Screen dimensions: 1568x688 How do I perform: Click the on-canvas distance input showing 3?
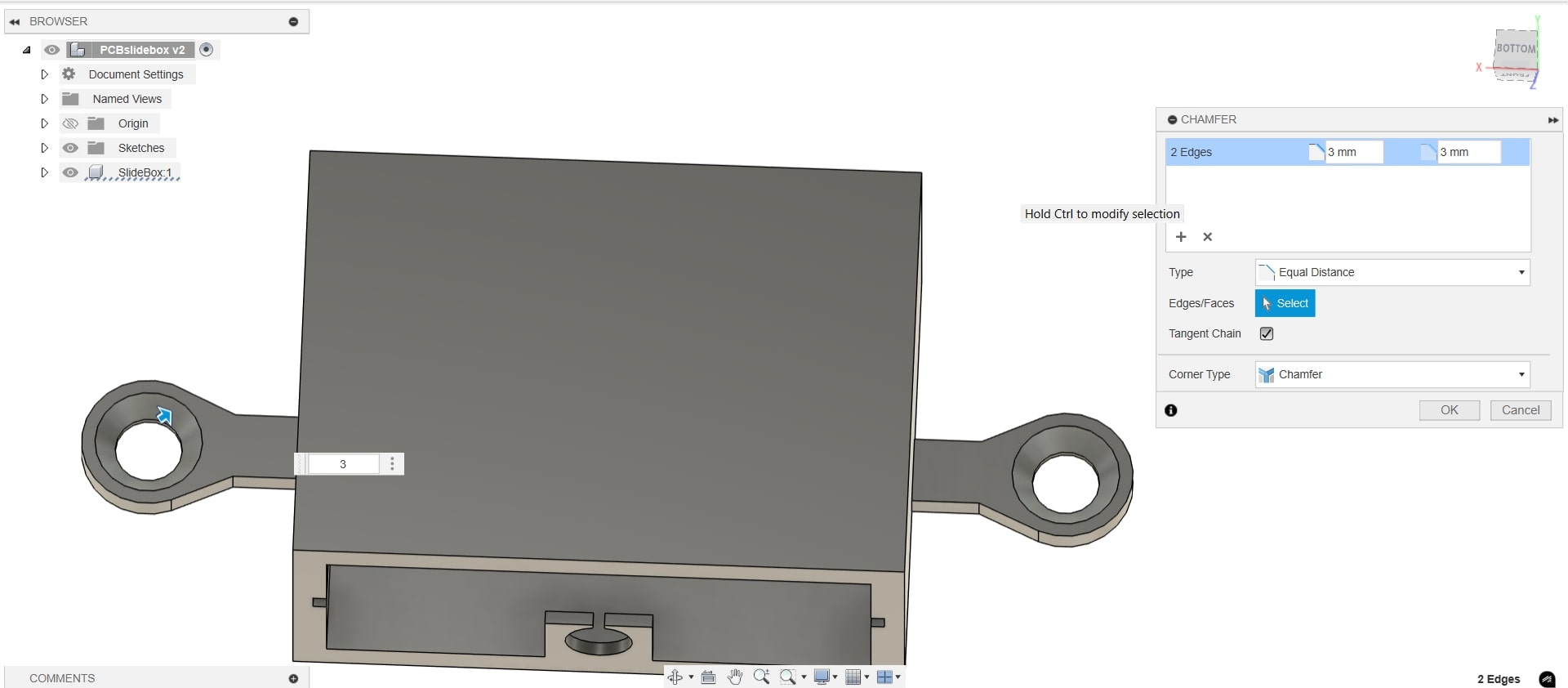343,464
